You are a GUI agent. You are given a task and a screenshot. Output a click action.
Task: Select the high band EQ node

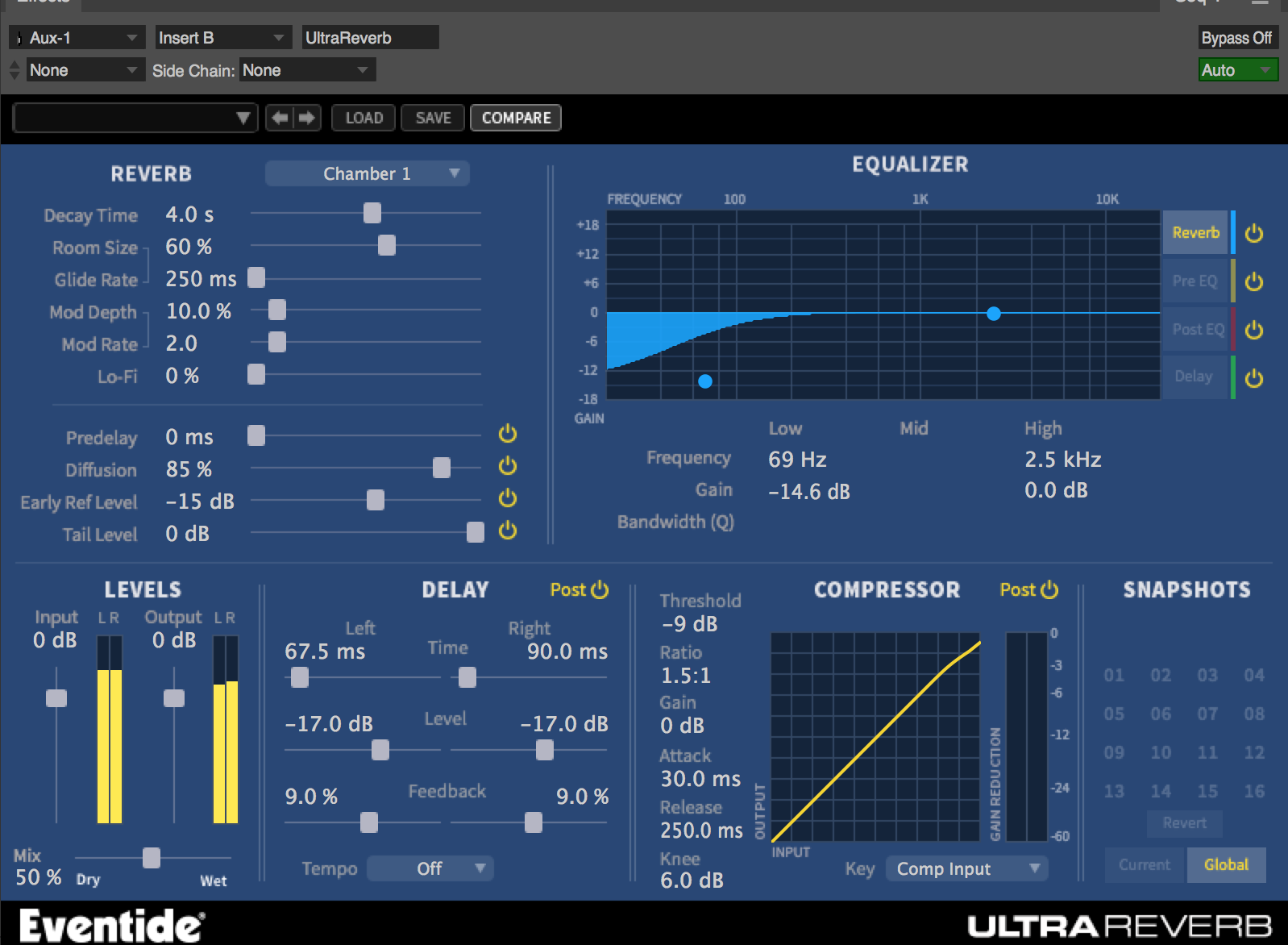point(994,314)
